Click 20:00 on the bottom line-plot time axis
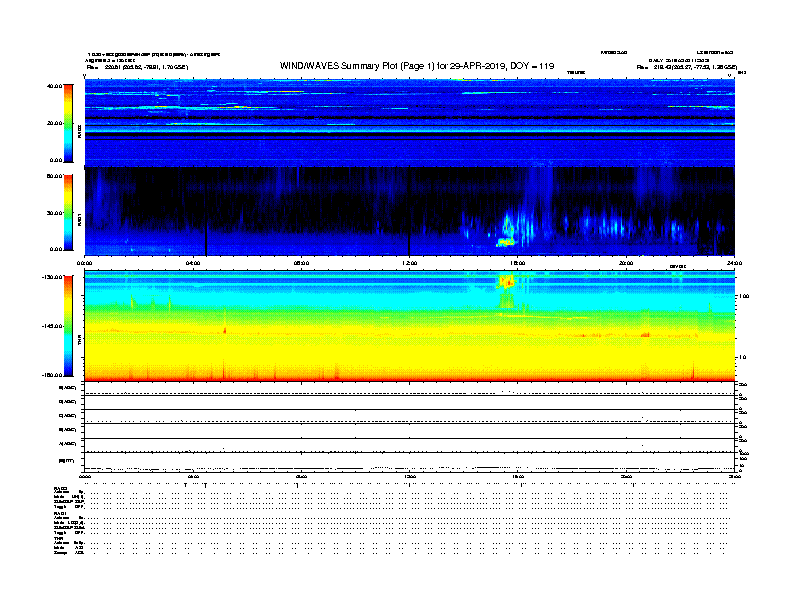Viewport: 792px width, 612px height. click(626, 477)
